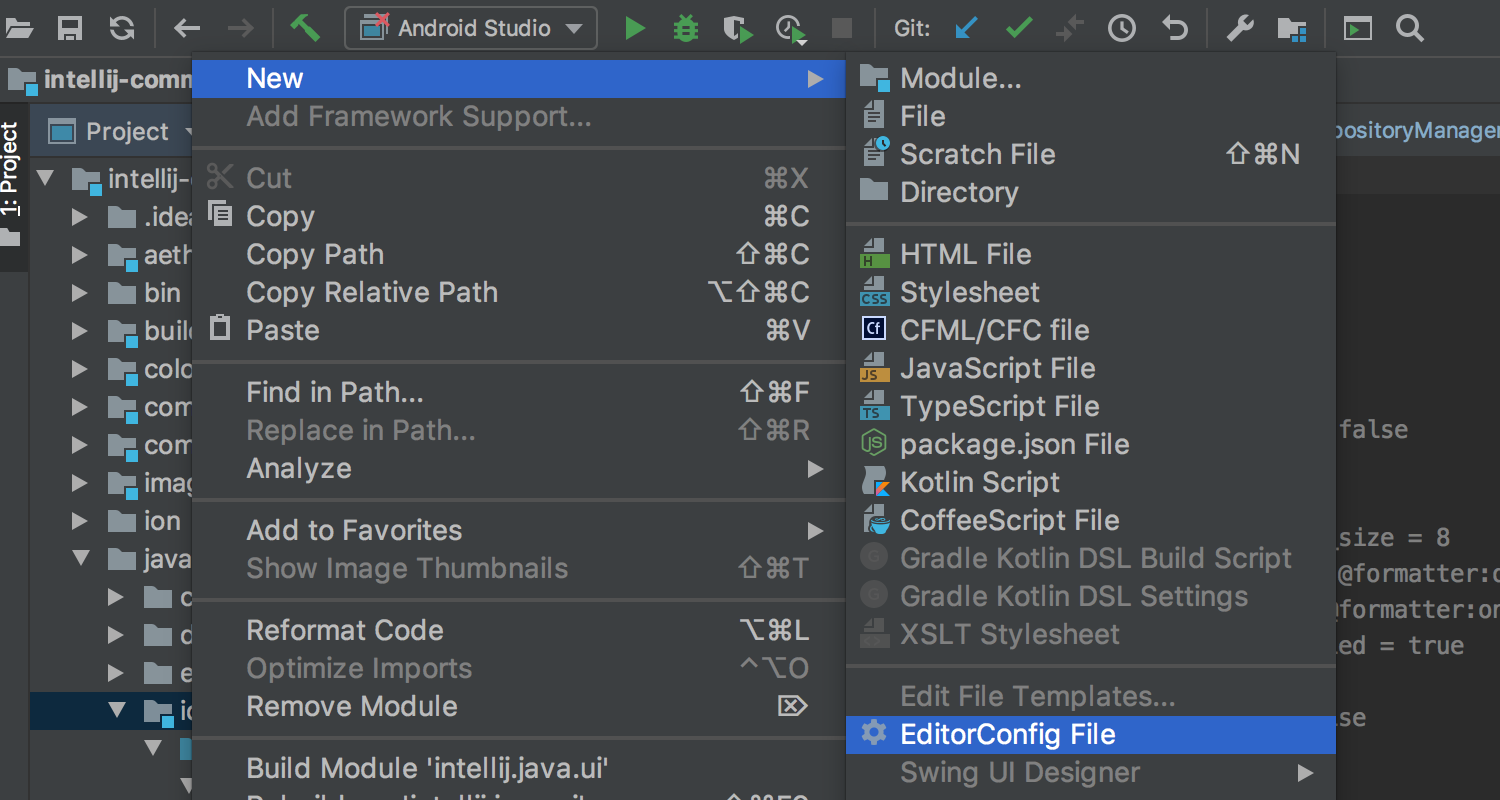Viewport: 1500px width, 800px height.
Task: Create new HTML File
Action: pos(1091,254)
